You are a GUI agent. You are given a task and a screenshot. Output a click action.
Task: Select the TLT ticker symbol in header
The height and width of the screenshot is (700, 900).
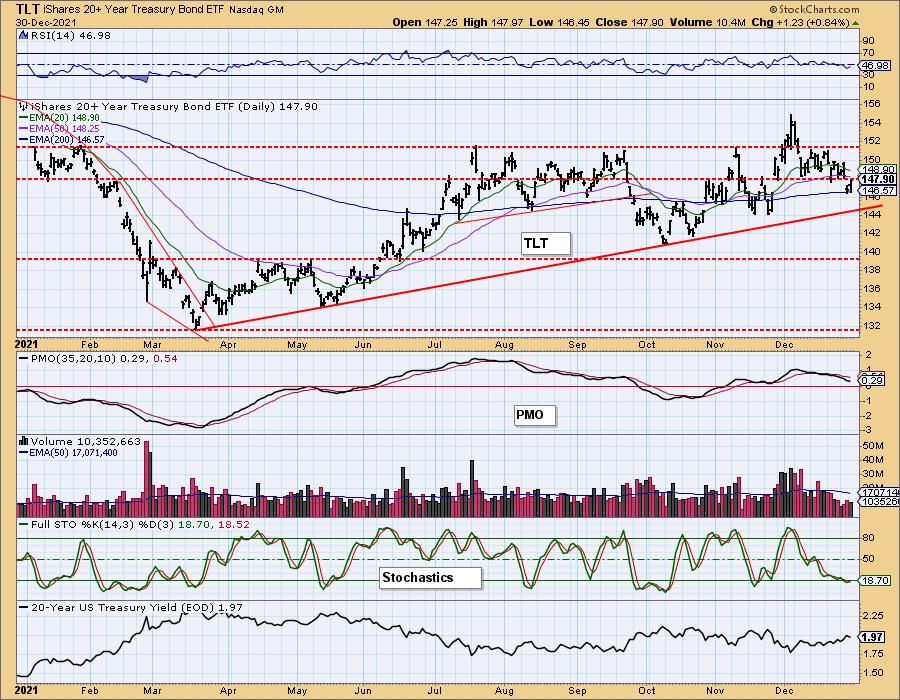pyautogui.click(x=28, y=9)
